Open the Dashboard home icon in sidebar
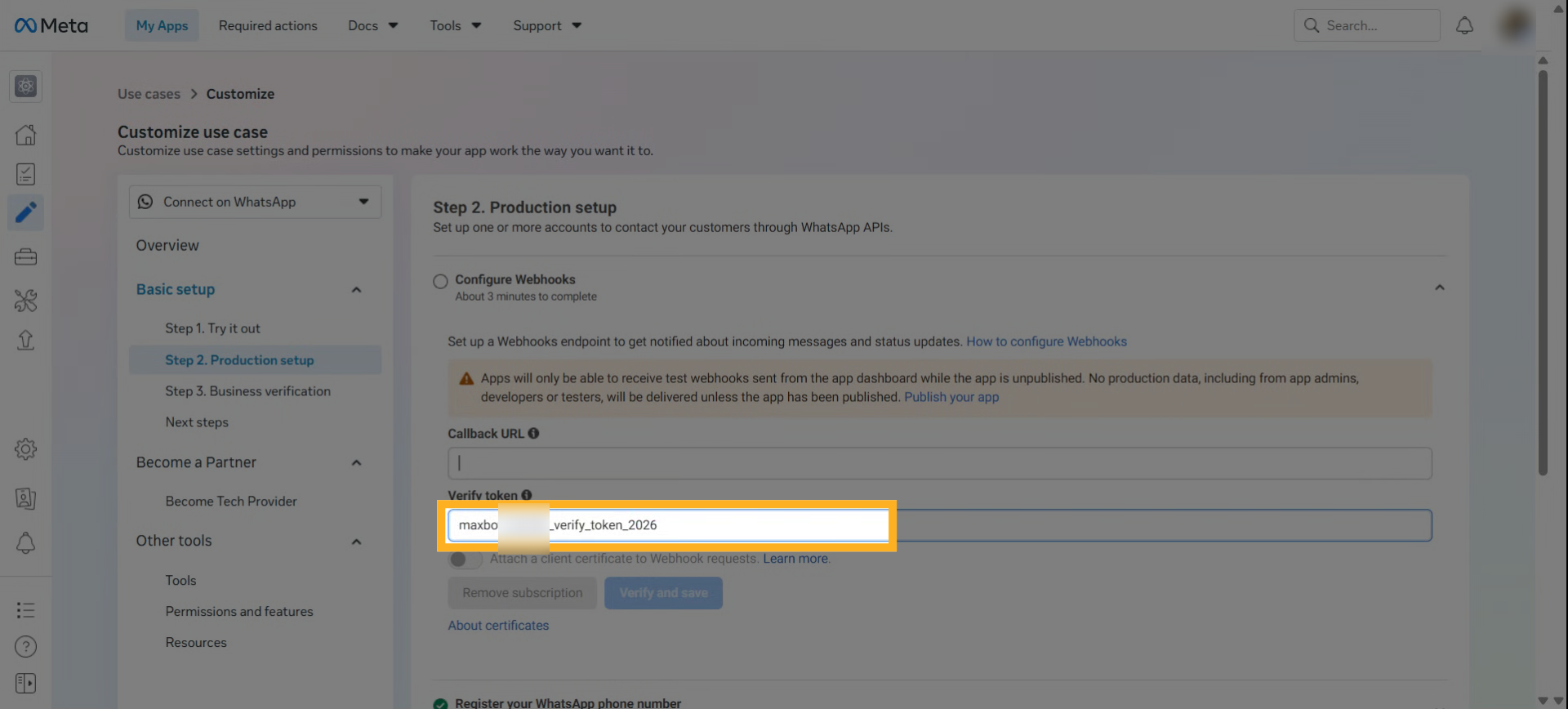Viewport: 1568px width, 709px height. pos(25,134)
